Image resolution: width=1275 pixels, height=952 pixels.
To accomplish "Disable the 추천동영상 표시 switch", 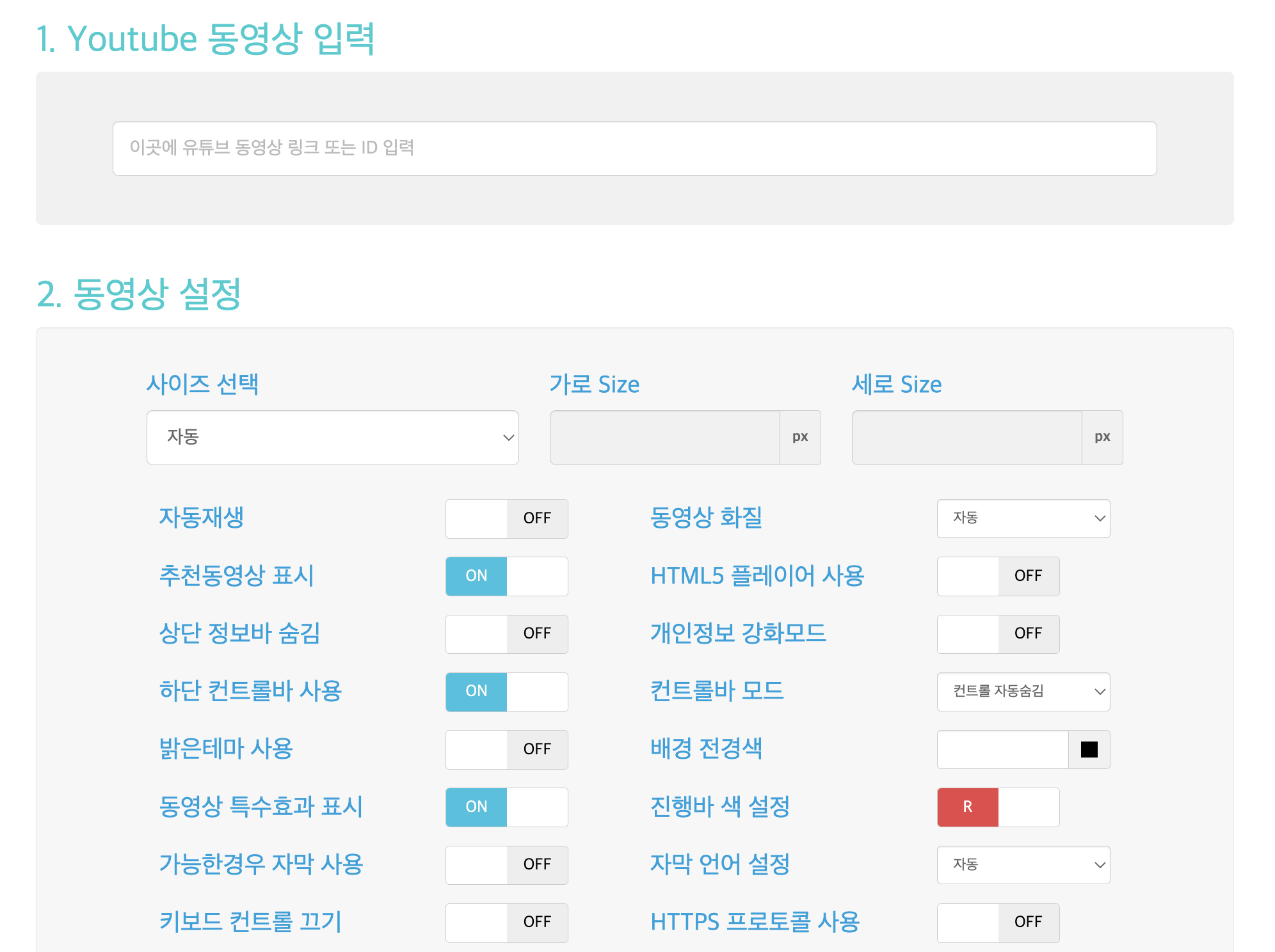I will tap(506, 576).
